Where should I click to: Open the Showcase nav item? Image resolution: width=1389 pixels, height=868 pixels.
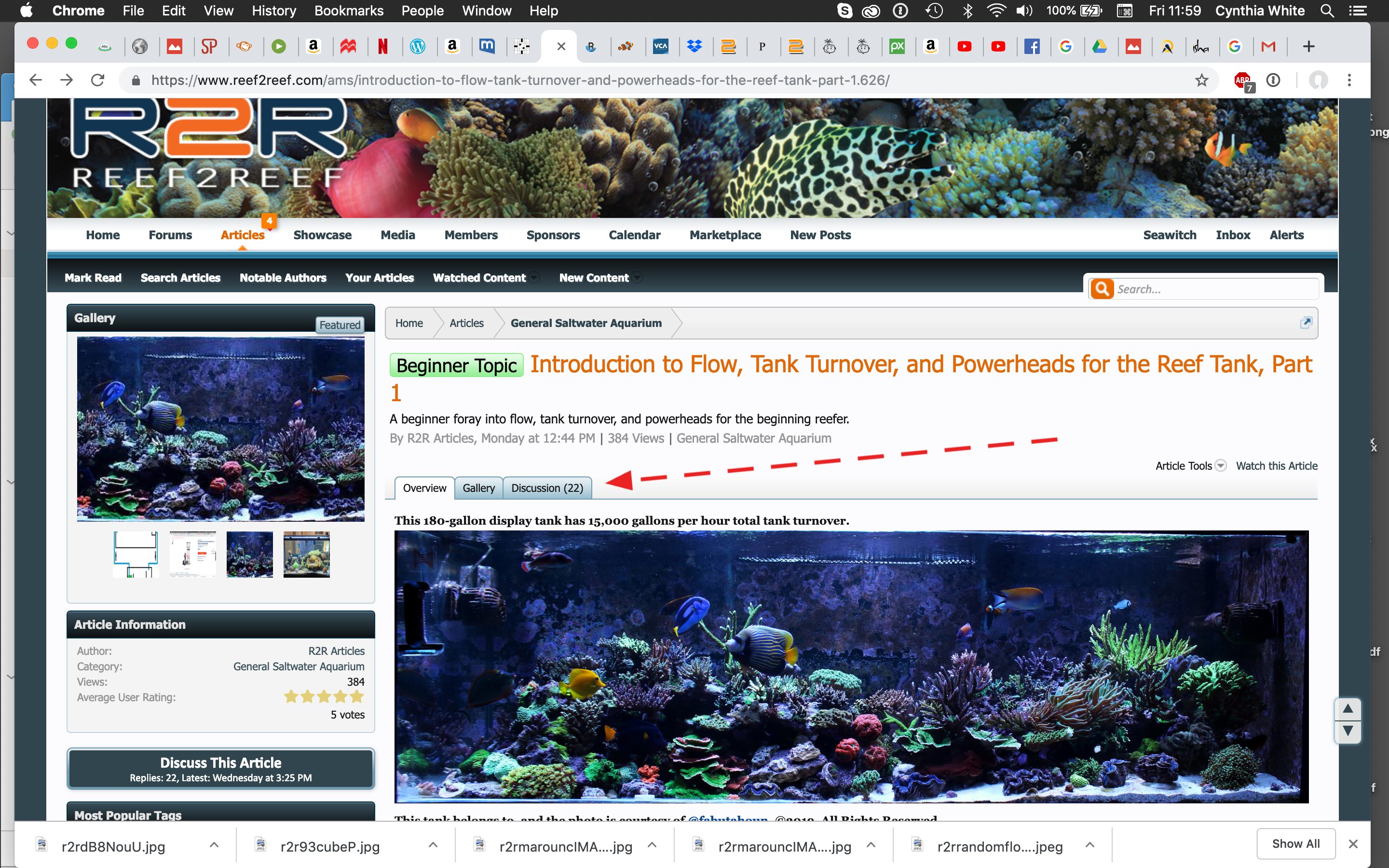[322, 235]
